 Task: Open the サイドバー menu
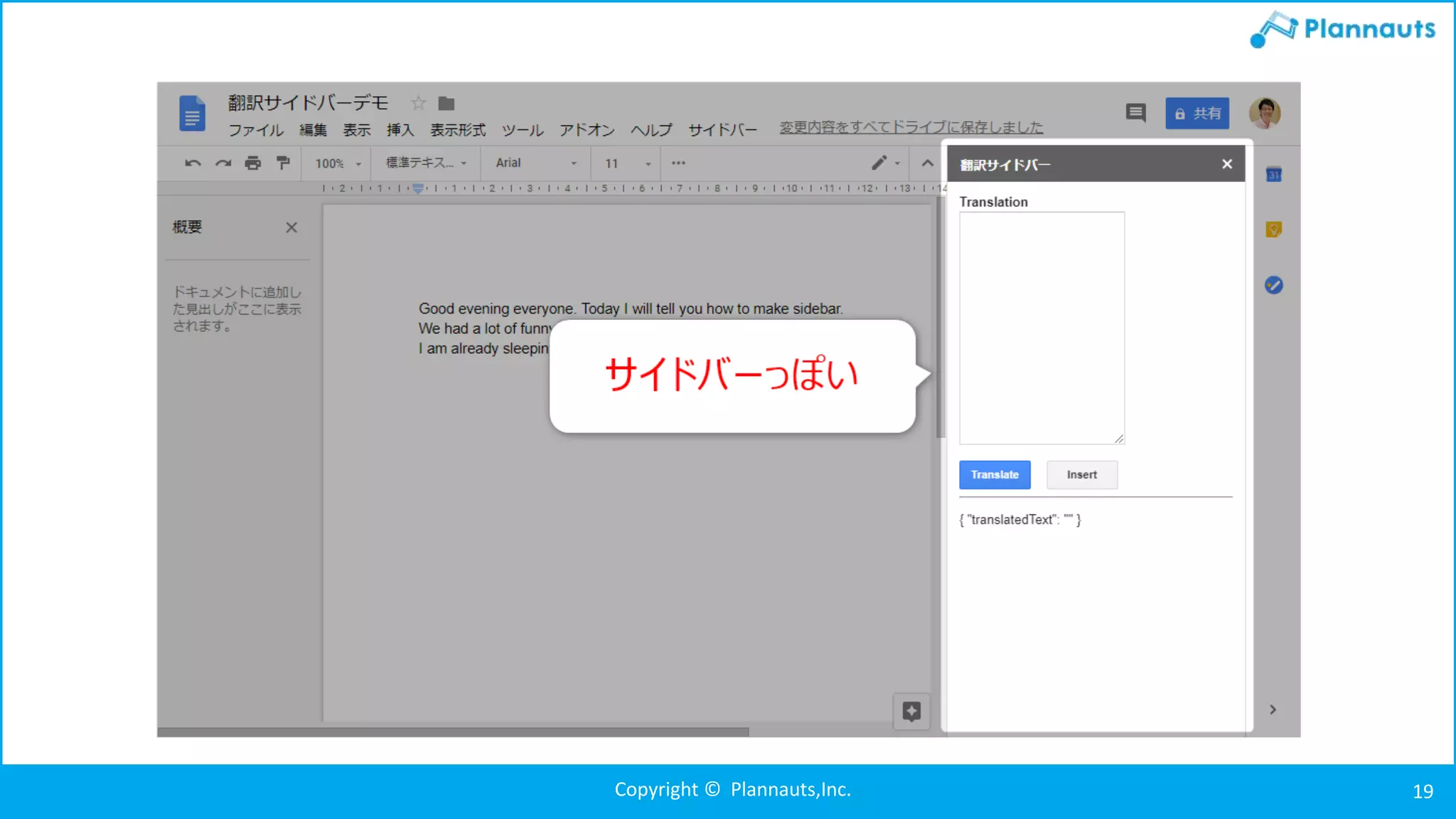coord(722,130)
